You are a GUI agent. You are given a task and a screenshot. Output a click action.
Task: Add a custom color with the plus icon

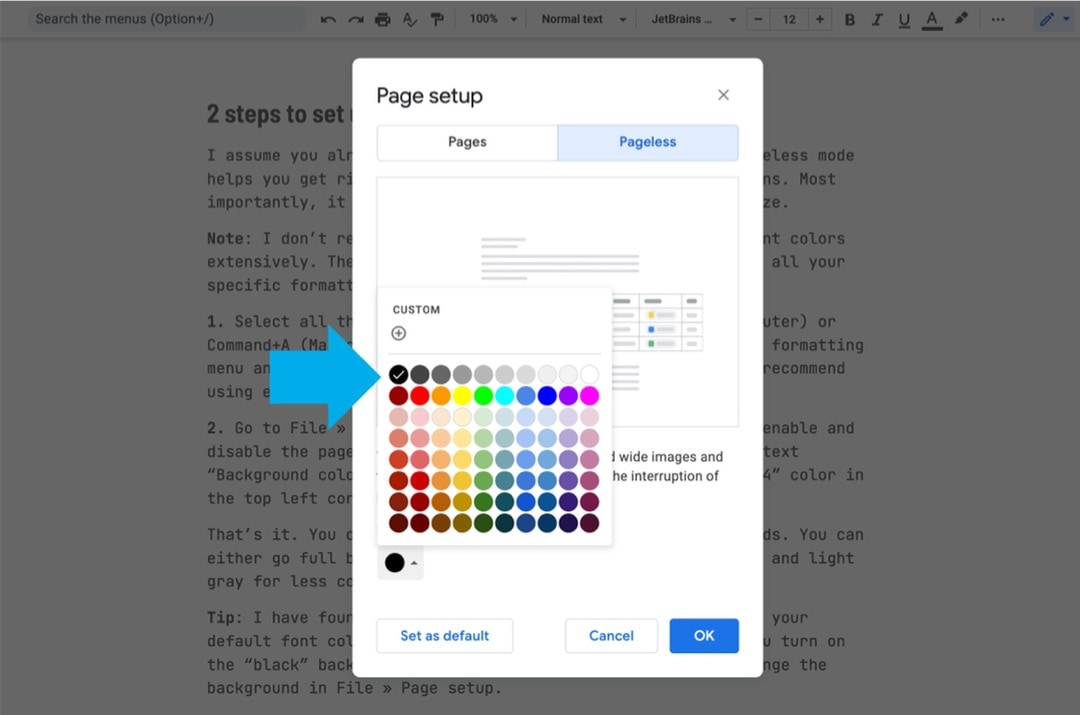coord(400,333)
